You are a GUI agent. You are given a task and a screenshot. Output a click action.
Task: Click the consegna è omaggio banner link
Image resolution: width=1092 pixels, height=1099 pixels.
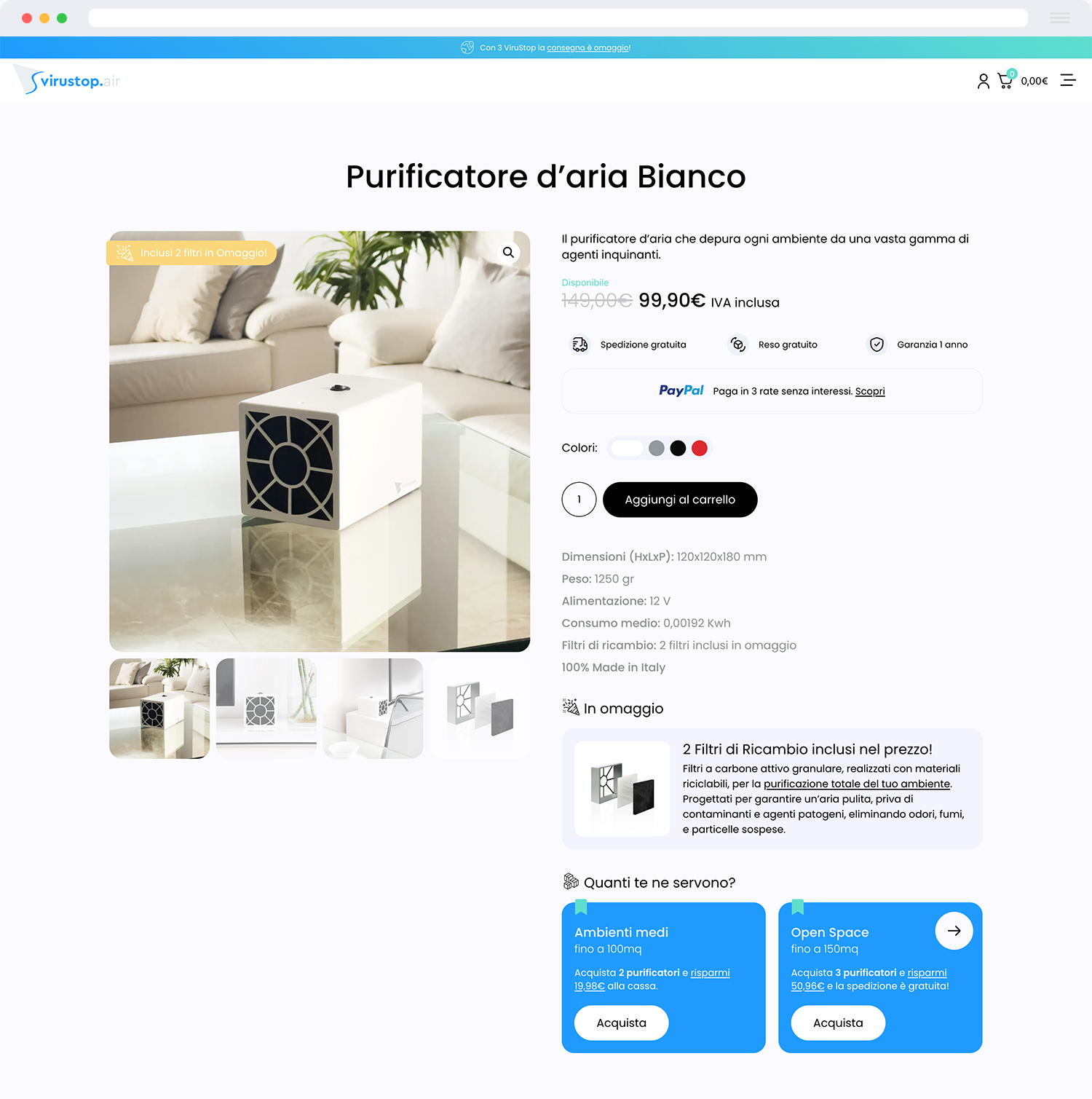click(588, 48)
